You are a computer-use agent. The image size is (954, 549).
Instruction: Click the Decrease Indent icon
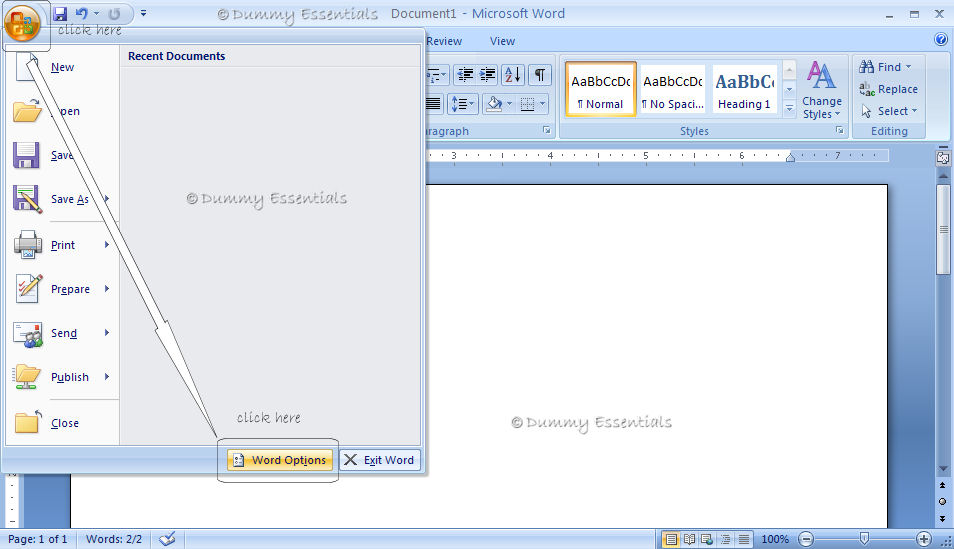465,75
